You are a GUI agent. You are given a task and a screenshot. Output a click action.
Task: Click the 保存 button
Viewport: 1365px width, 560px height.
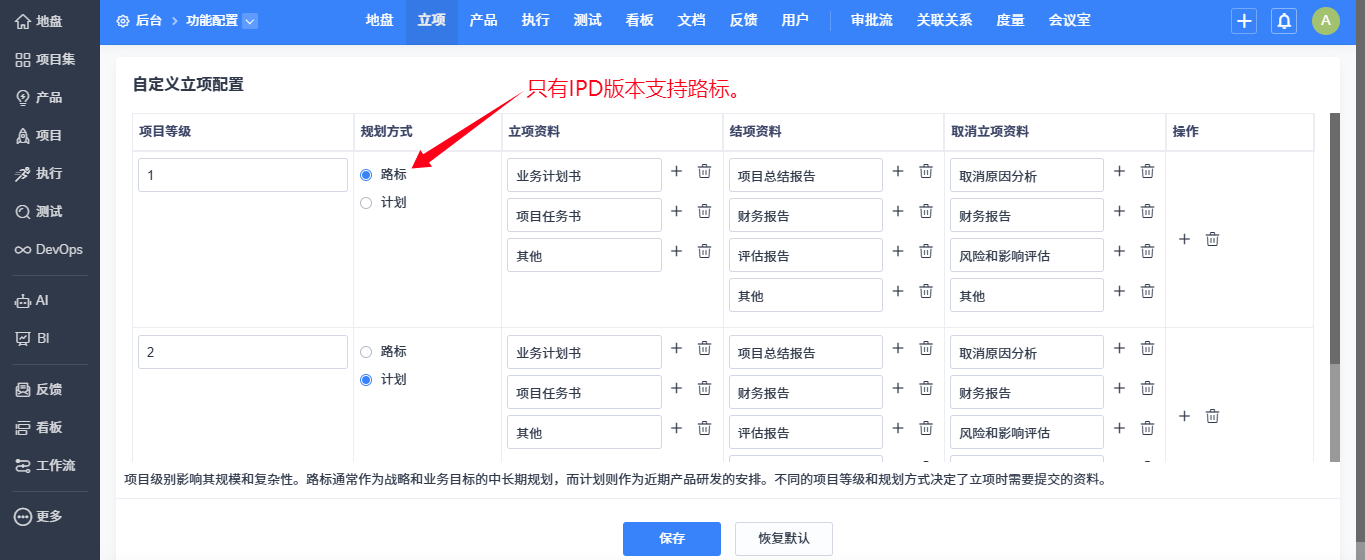click(672, 538)
